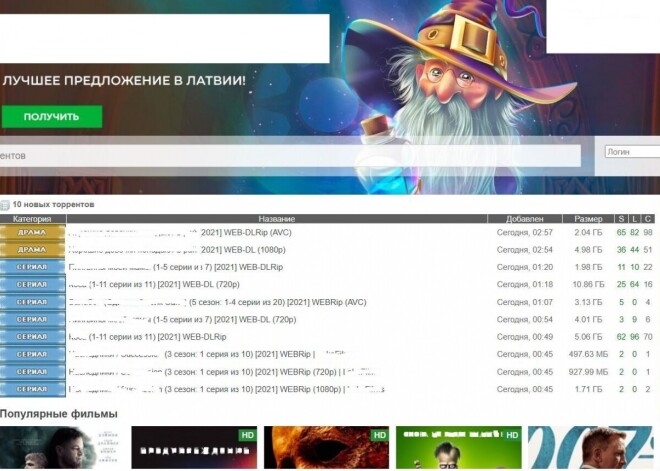Screen dimensions: 660x471
Task: Sort by the L leechers column header
Action: pos(635,219)
